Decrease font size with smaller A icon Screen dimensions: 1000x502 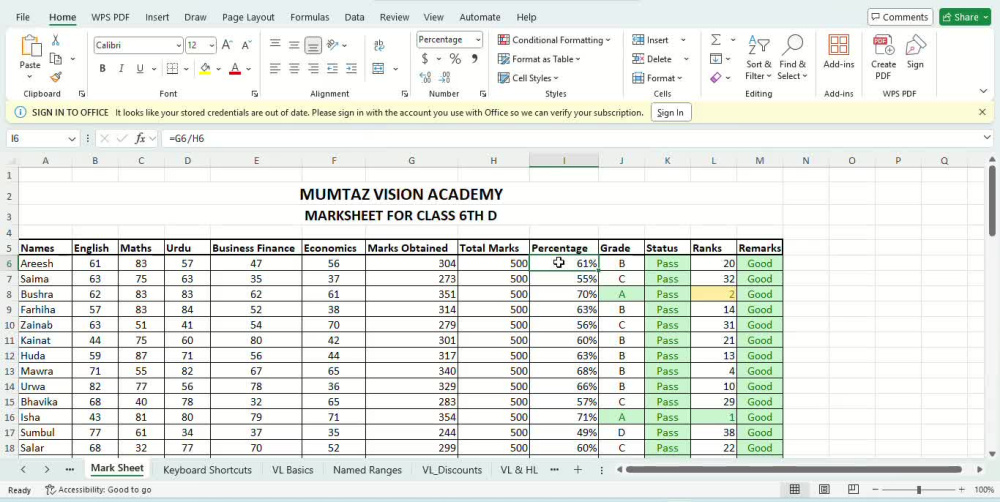coord(246,45)
